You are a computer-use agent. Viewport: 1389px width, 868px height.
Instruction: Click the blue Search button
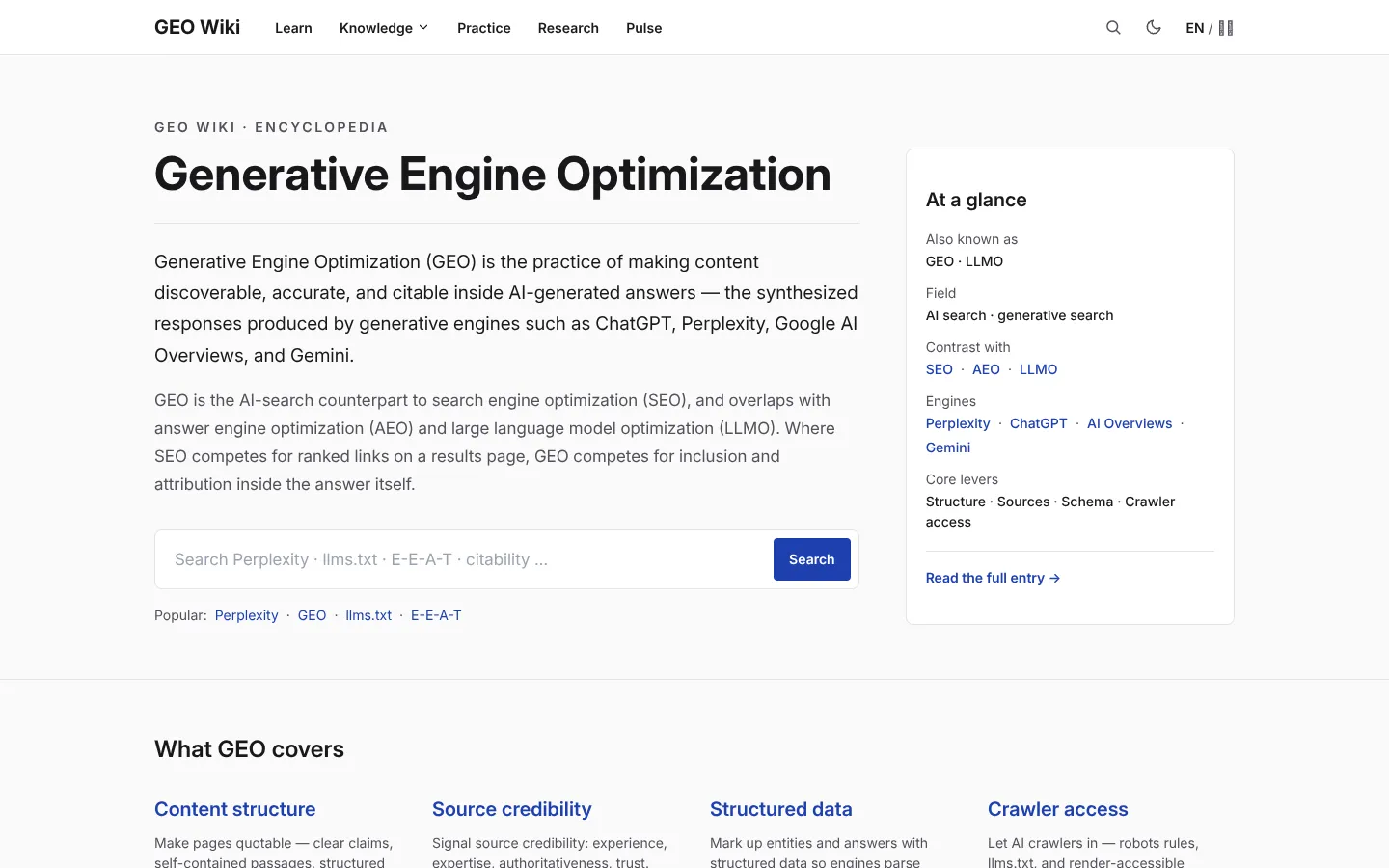pyautogui.click(x=812, y=559)
